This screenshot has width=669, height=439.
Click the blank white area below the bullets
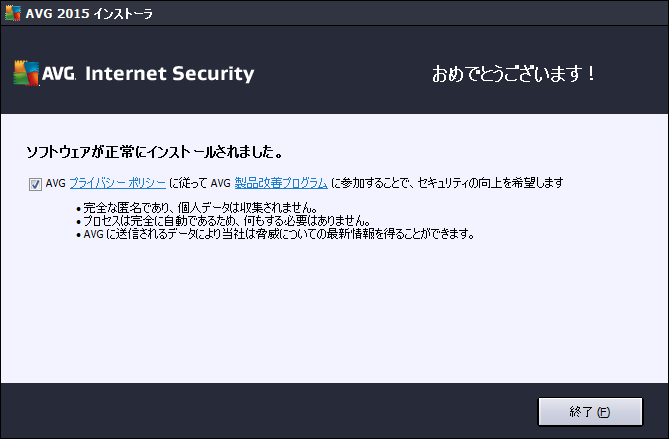point(334,311)
